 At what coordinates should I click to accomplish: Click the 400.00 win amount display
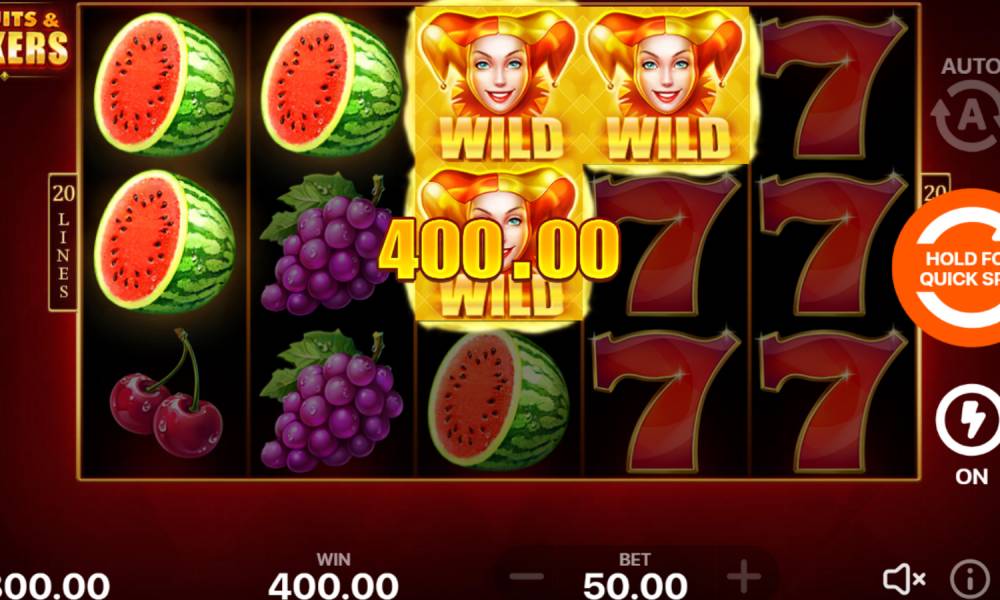[x=333, y=585]
